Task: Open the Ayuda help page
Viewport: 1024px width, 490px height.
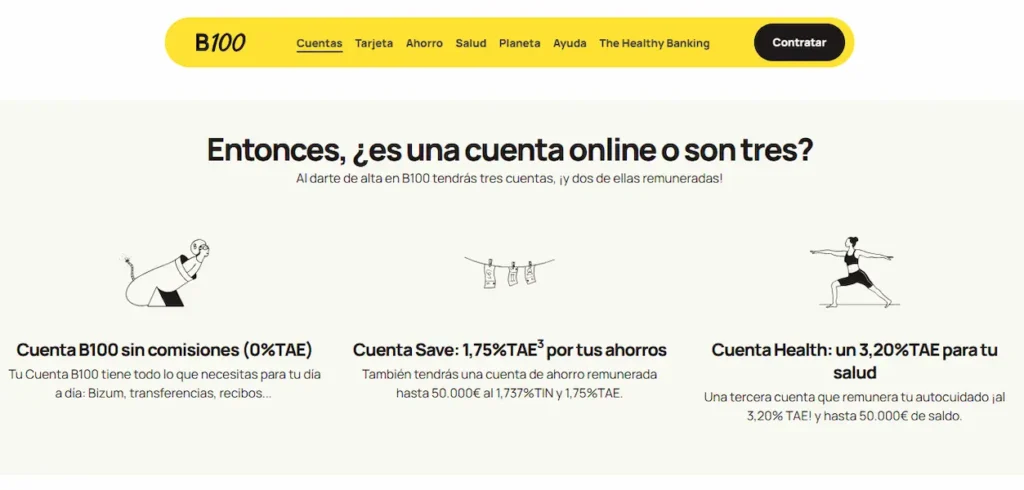Action: coord(570,43)
